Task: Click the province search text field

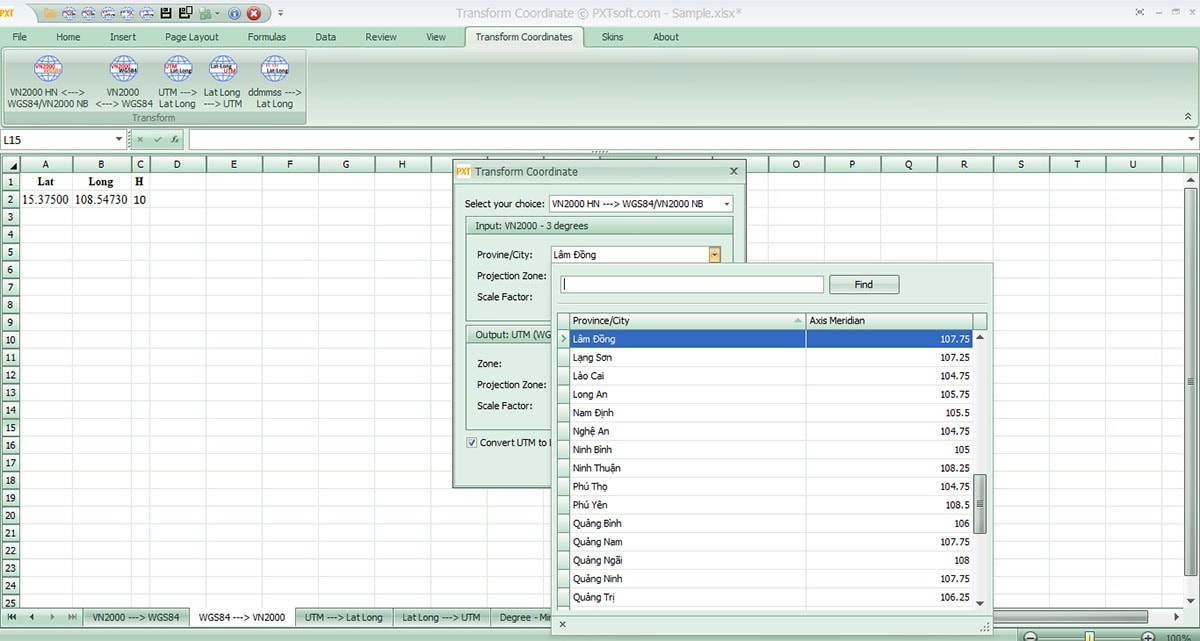Action: coord(693,285)
